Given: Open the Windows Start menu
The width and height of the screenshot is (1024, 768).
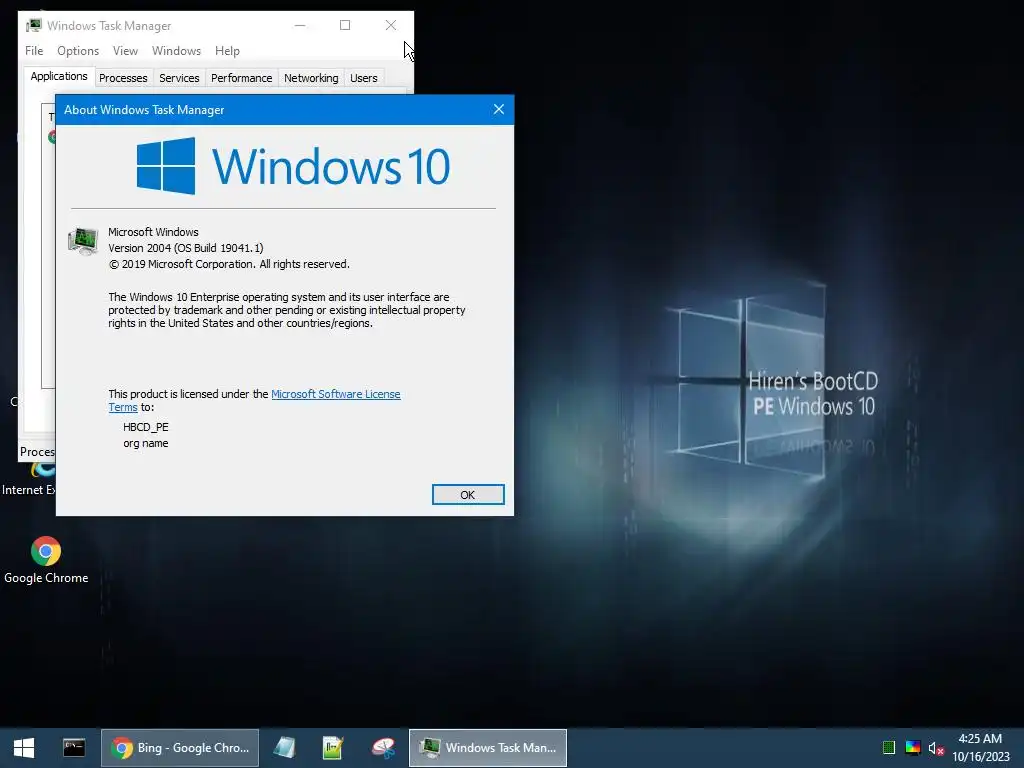Looking at the screenshot, I should [x=24, y=748].
